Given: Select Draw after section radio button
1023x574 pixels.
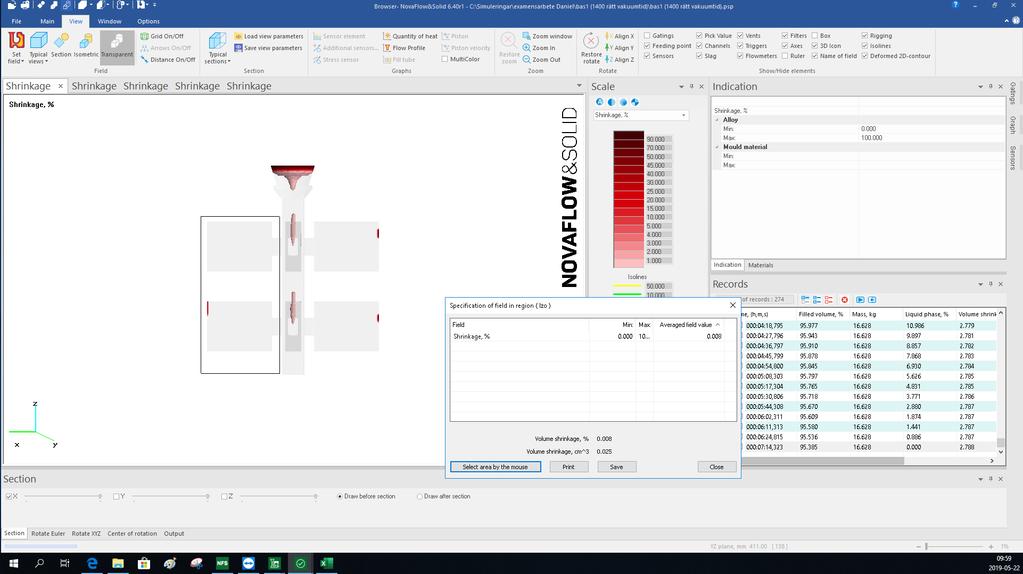Looking at the screenshot, I should point(420,496).
